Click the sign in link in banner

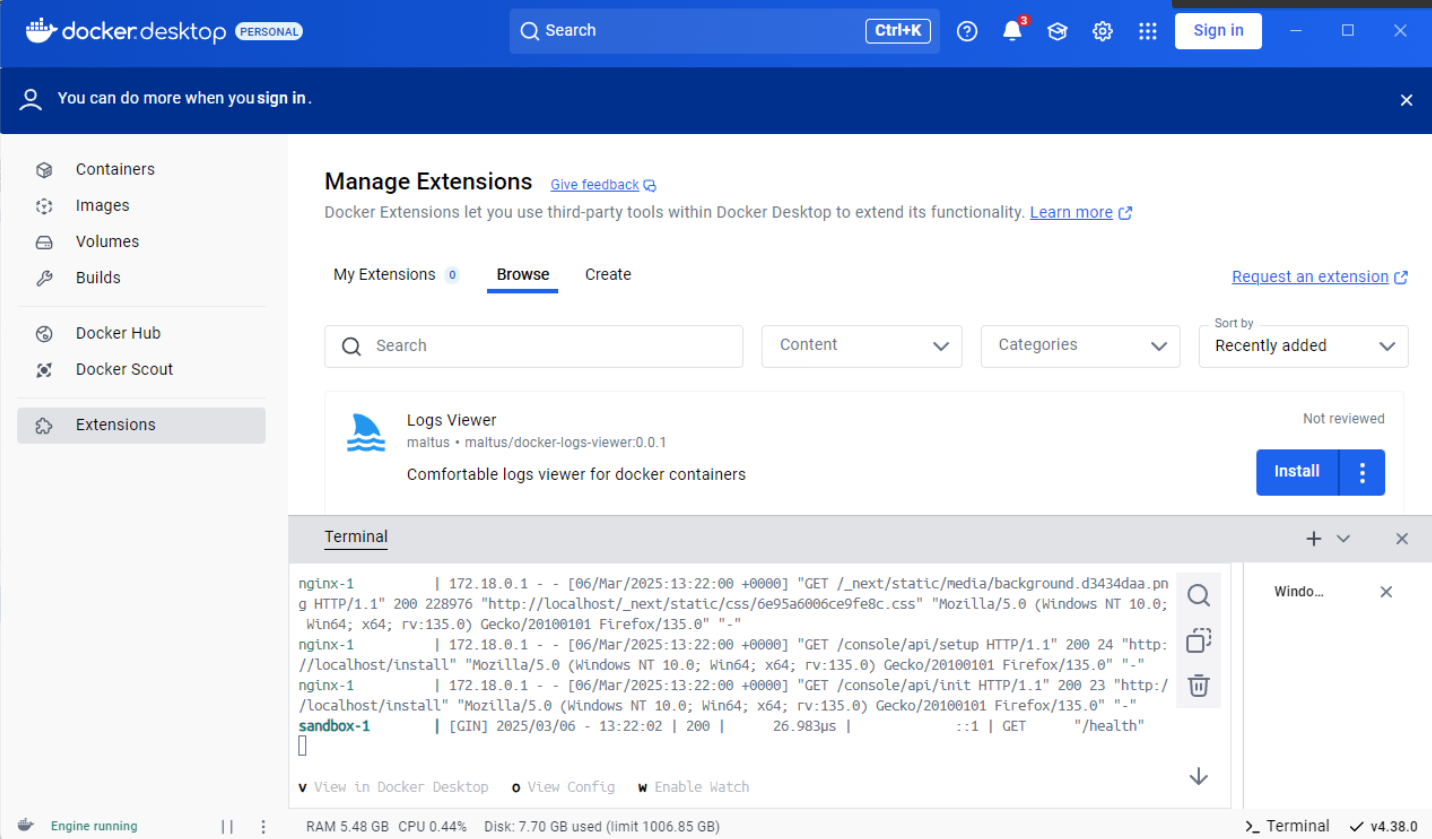click(281, 99)
